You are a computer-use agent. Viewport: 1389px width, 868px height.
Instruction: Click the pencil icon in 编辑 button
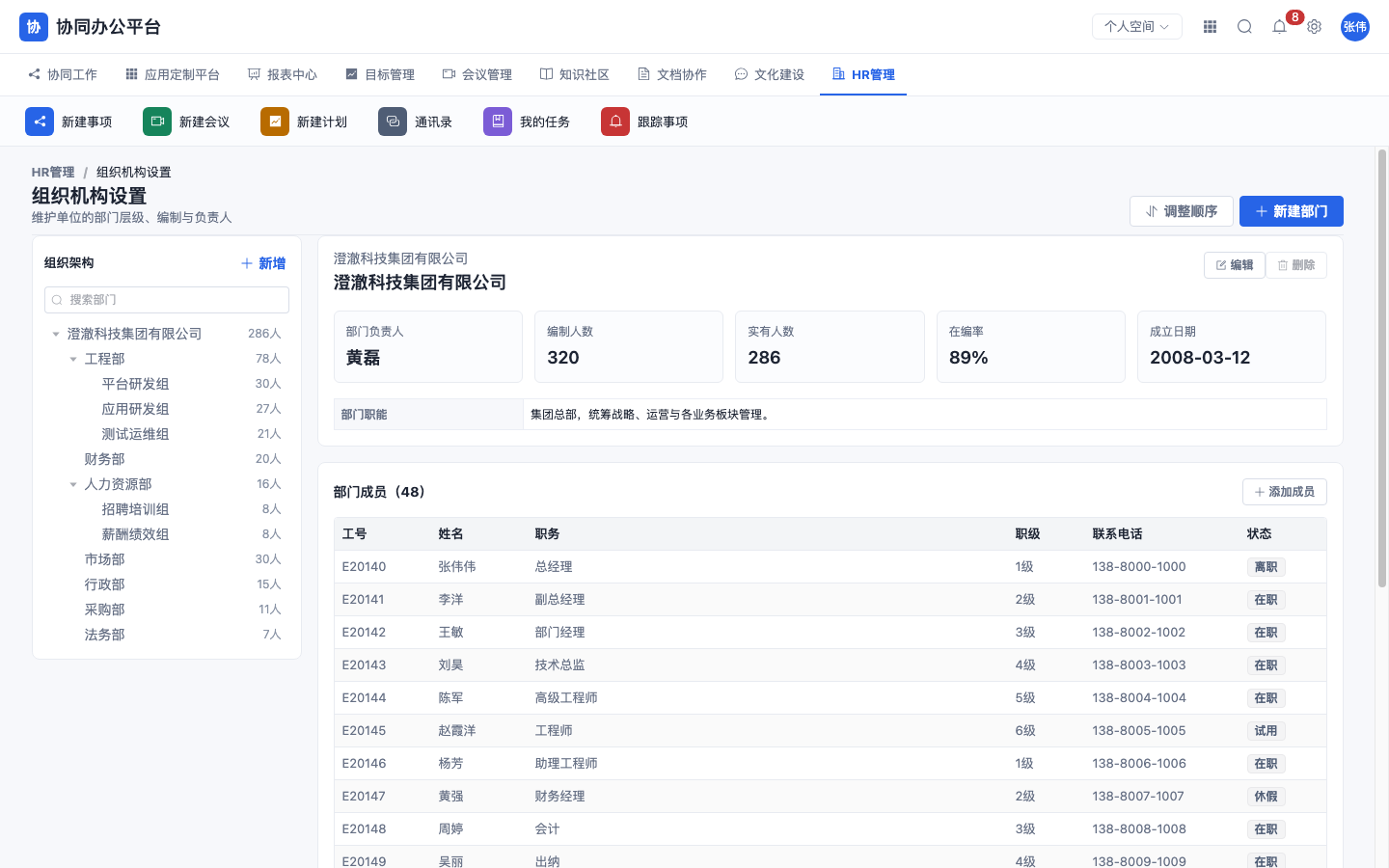1221,265
